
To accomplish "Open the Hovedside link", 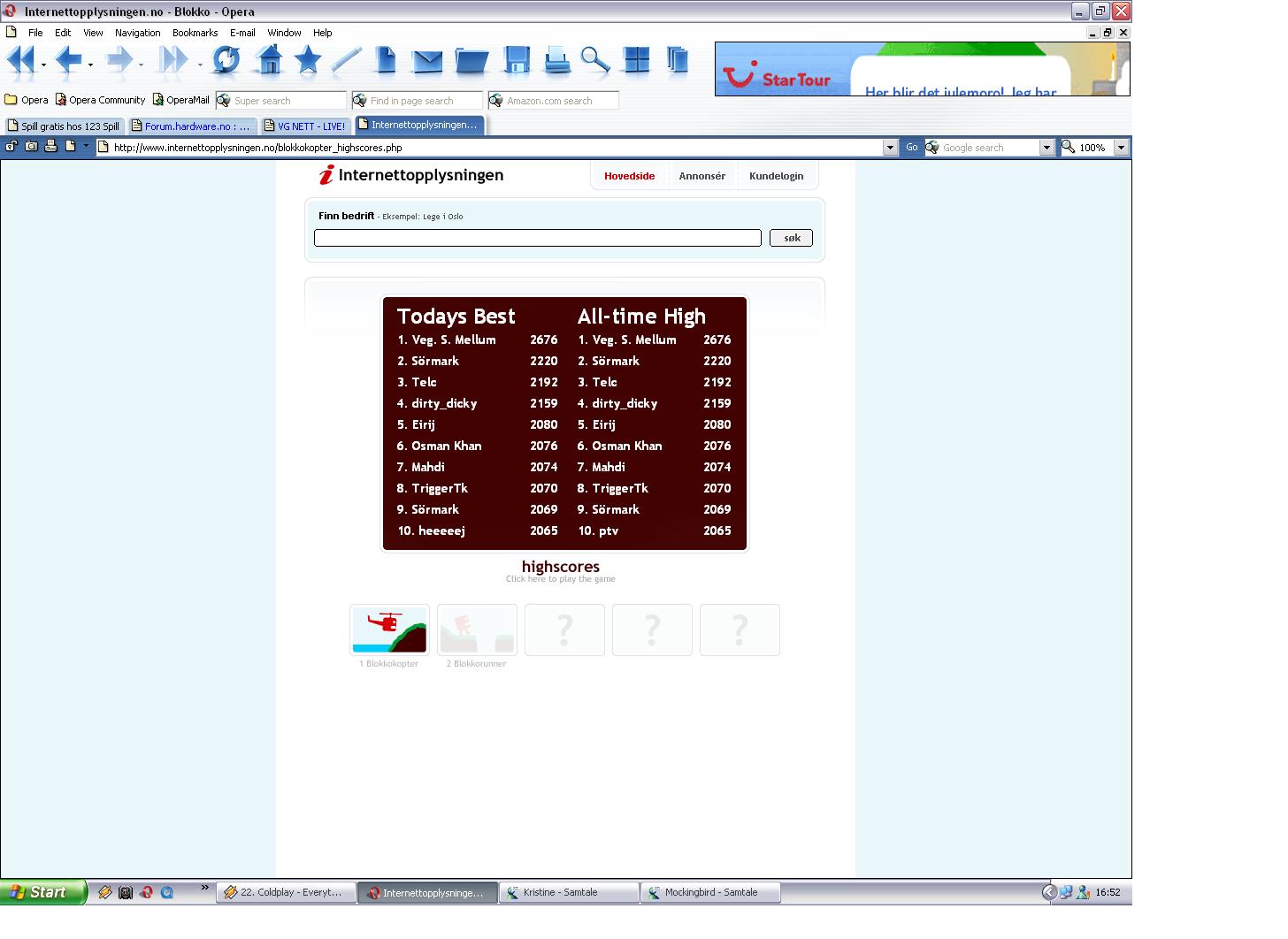I will (629, 176).
